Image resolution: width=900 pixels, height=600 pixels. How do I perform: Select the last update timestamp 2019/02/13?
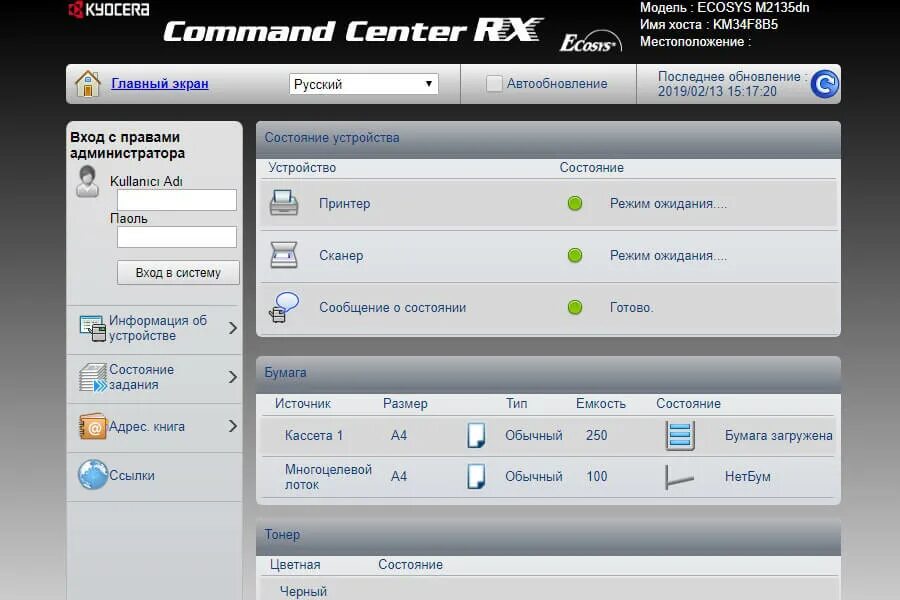coord(717,92)
